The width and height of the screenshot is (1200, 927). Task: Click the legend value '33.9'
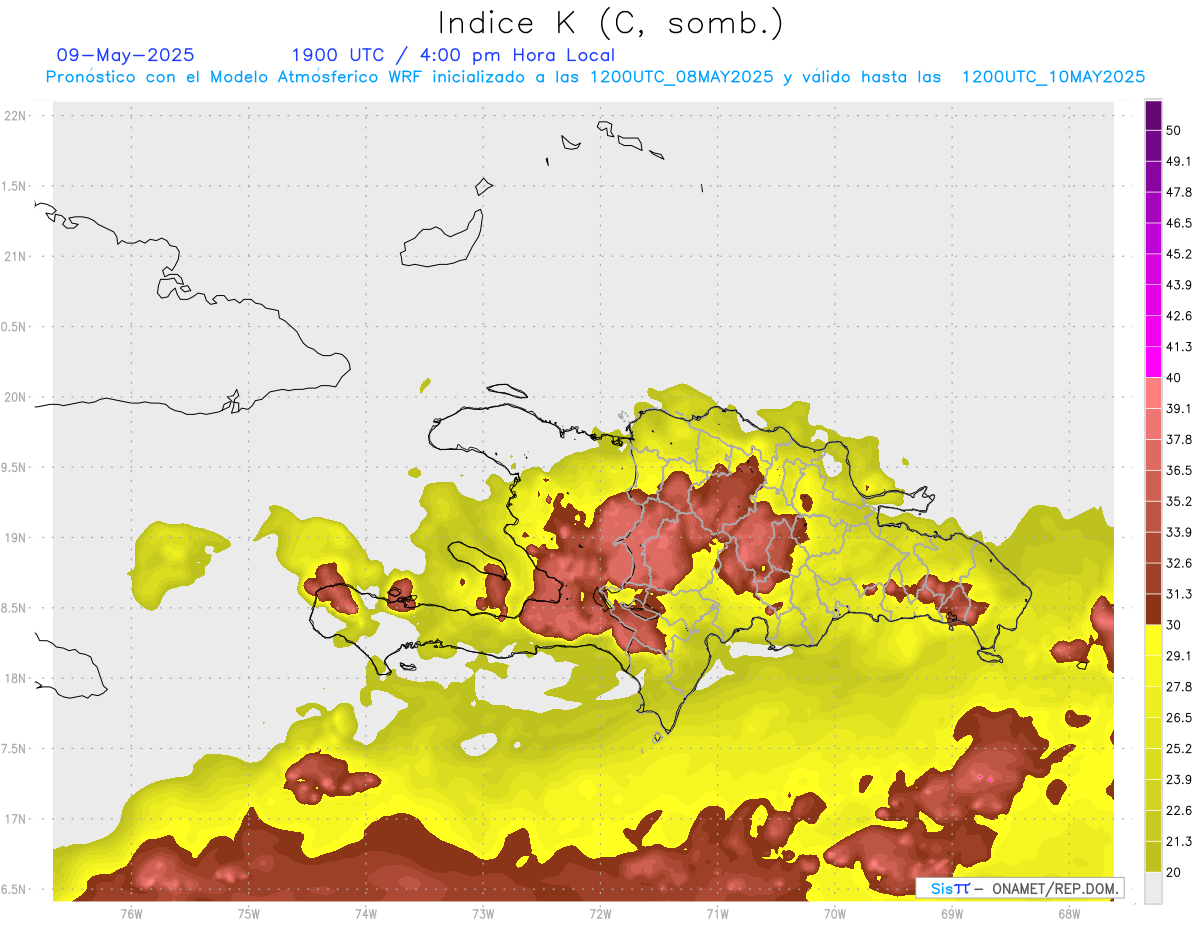(x=1178, y=532)
